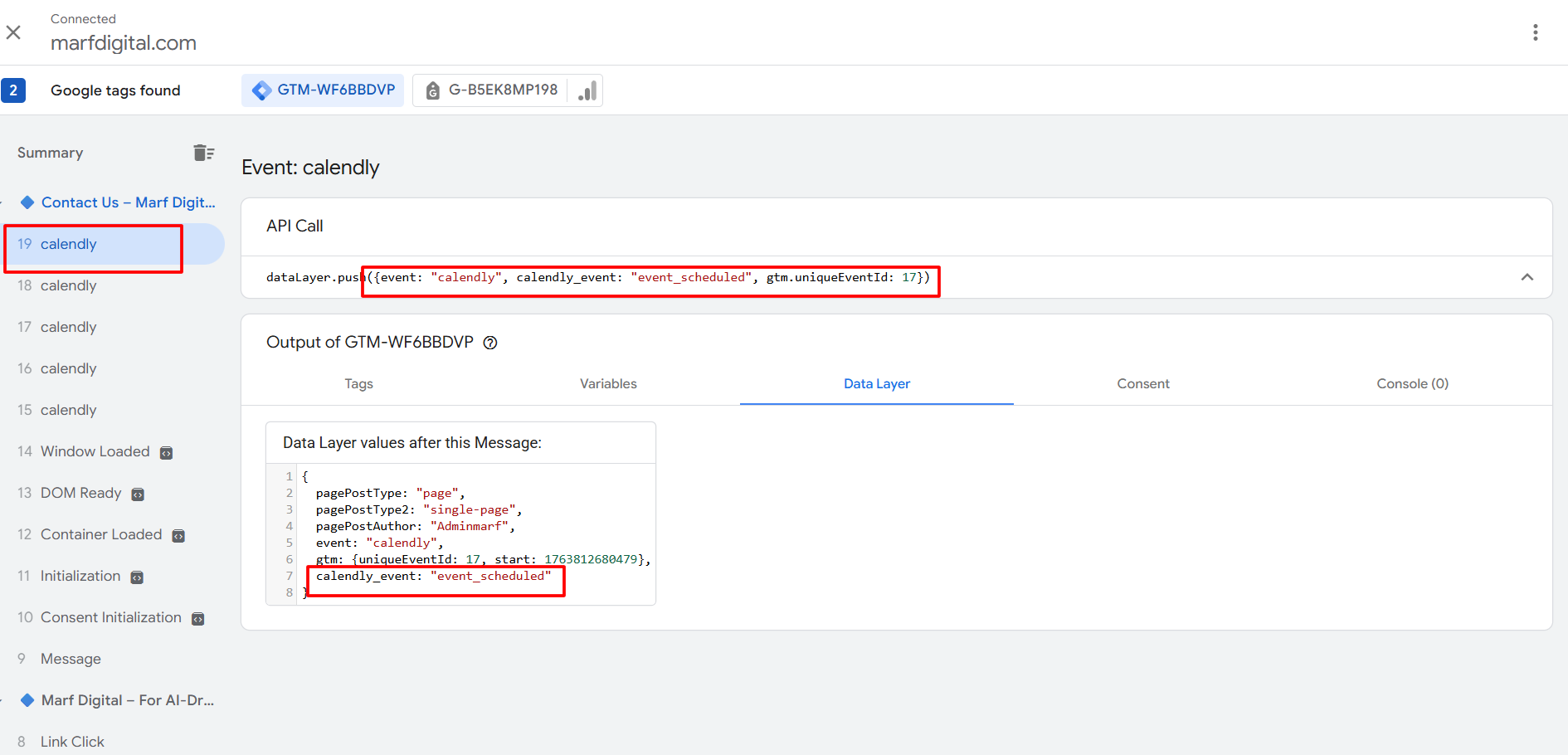Select event 10 Consent Initialization
Viewport: 1568px width, 755px height.
coord(110,617)
